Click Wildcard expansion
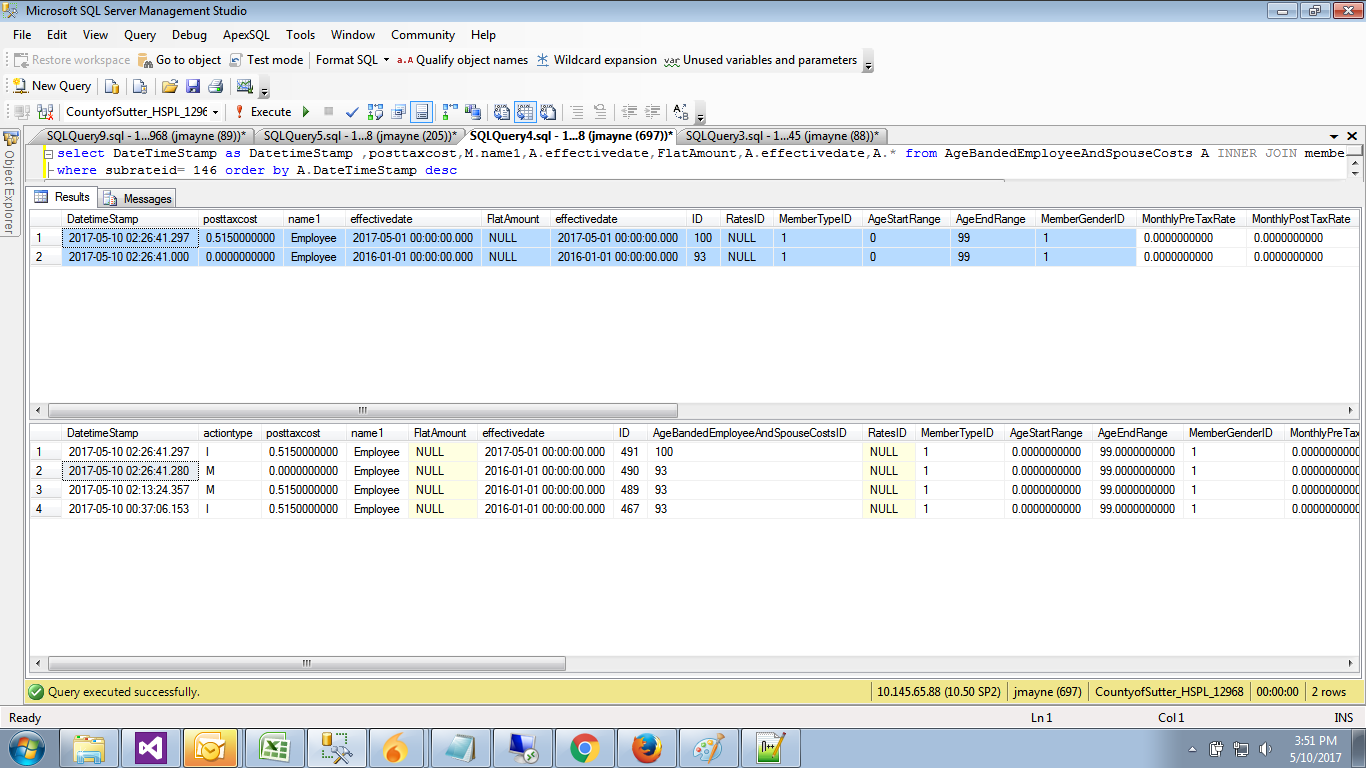The image size is (1366, 768). pyautogui.click(x=596, y=60)
